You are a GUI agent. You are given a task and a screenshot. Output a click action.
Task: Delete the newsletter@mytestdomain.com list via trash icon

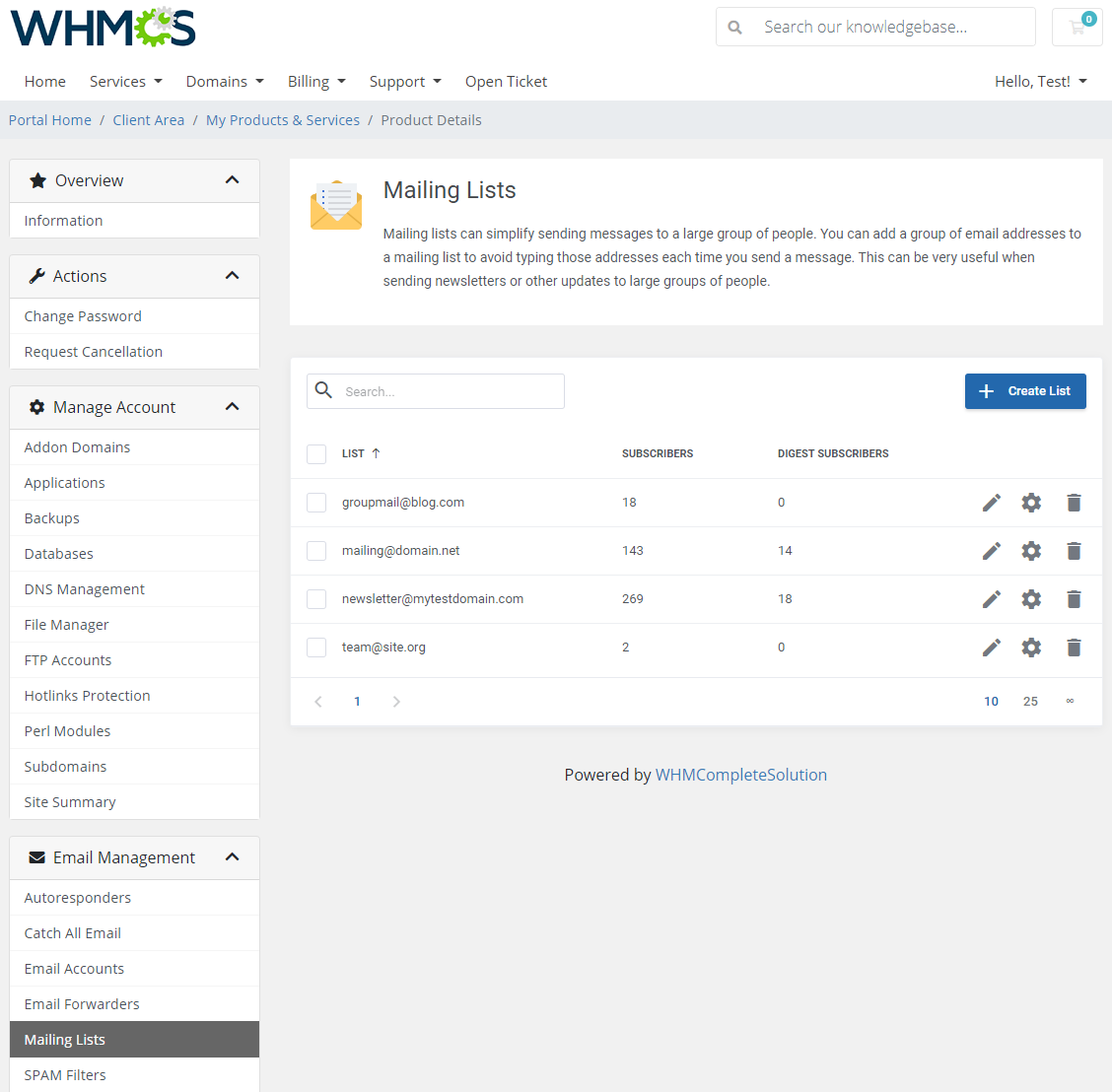pyautogui.click(x=1074, y=599)
